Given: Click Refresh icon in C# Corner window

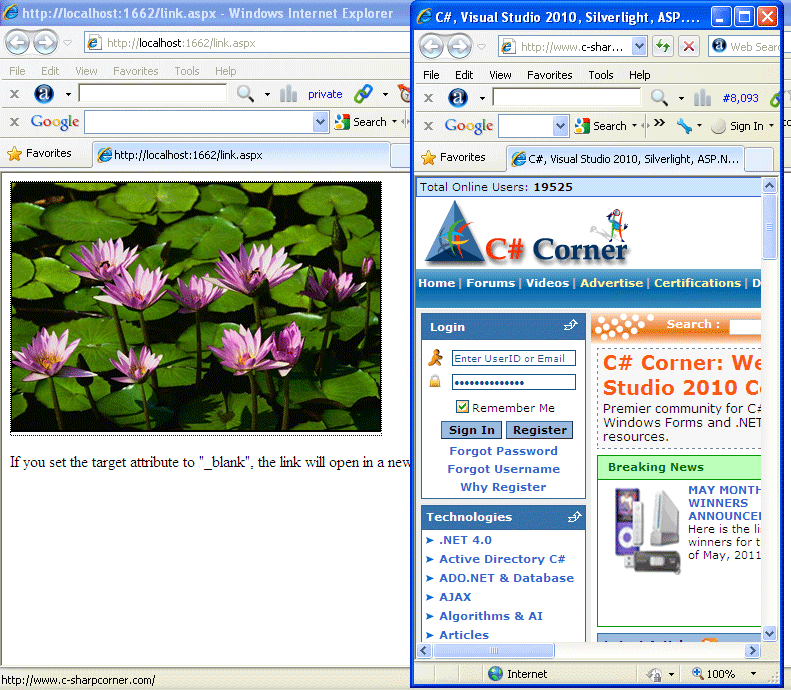Looking at the screenshot, I should 663,46.
